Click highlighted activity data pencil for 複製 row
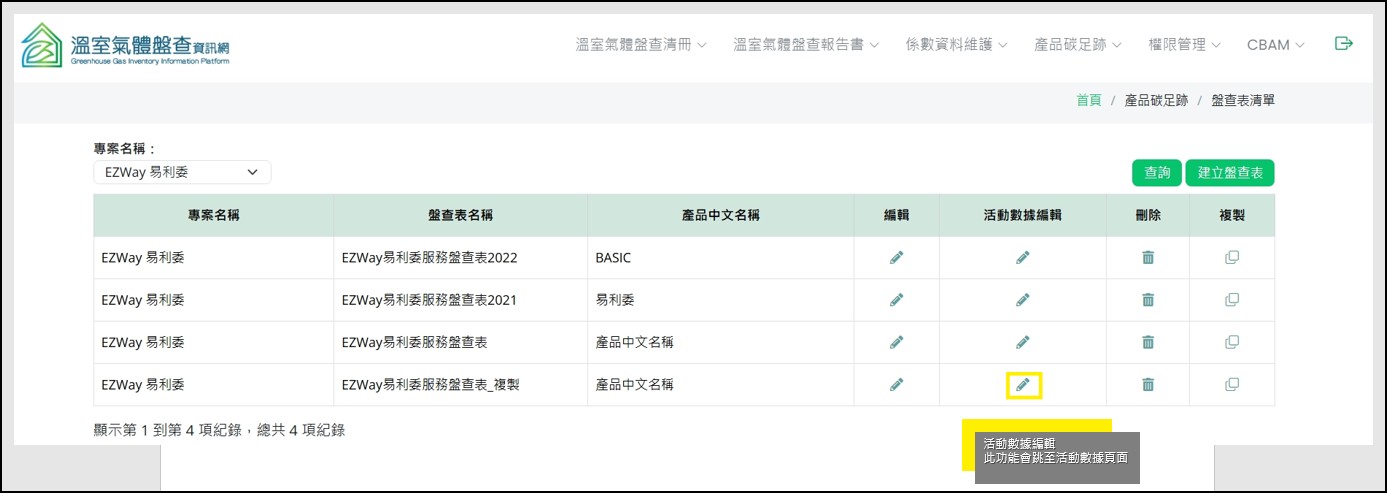This screenshot has height=493, width=1387. click(1023, 385)
